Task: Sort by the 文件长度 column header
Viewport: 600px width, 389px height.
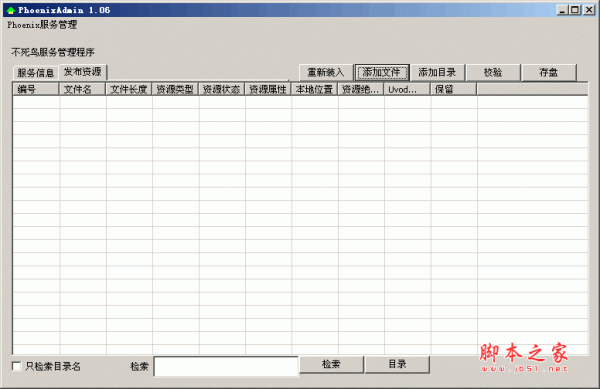Action: 129,90
